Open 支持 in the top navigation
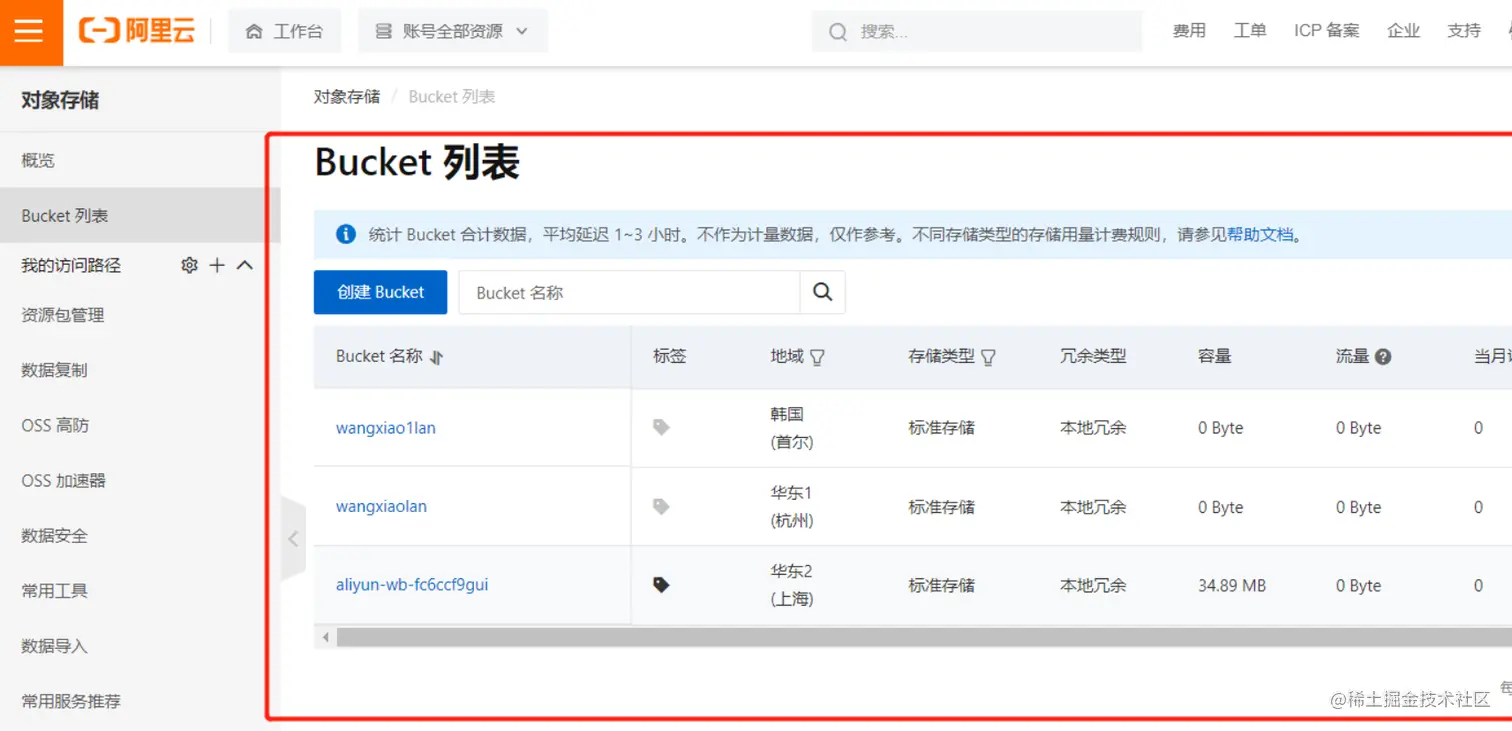This screenshot has width=1512, height=731. tap(1464, 31)
